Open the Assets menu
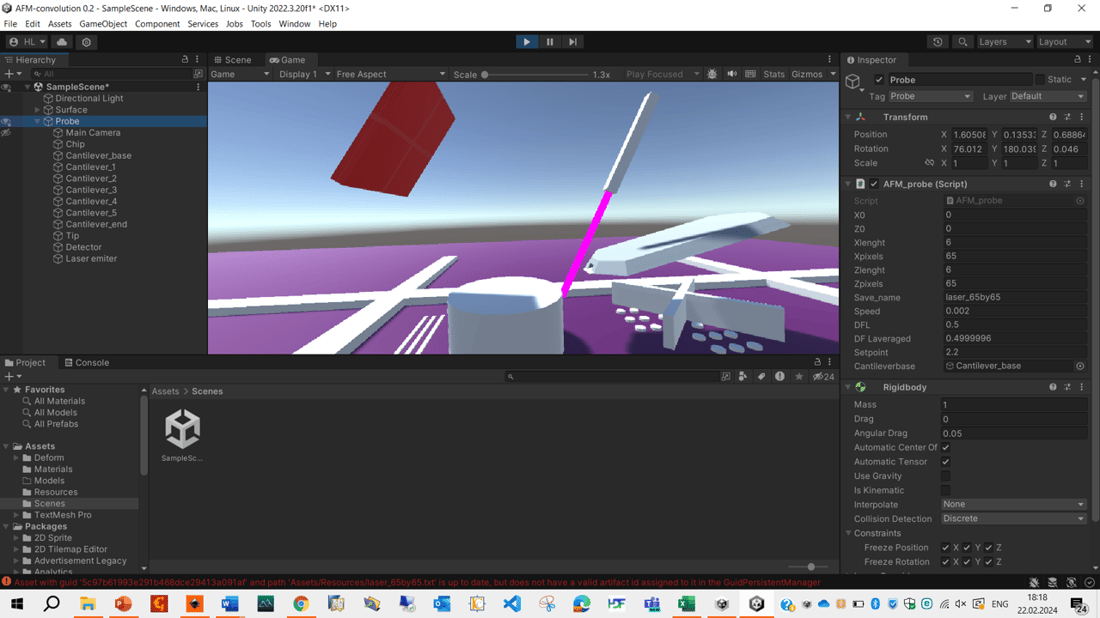 click(x=60, y=24)
